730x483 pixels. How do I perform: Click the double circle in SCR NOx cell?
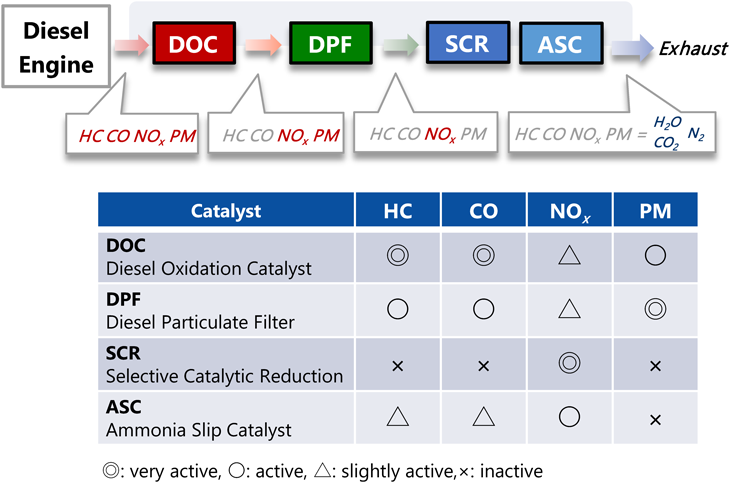tap(569, 363)
